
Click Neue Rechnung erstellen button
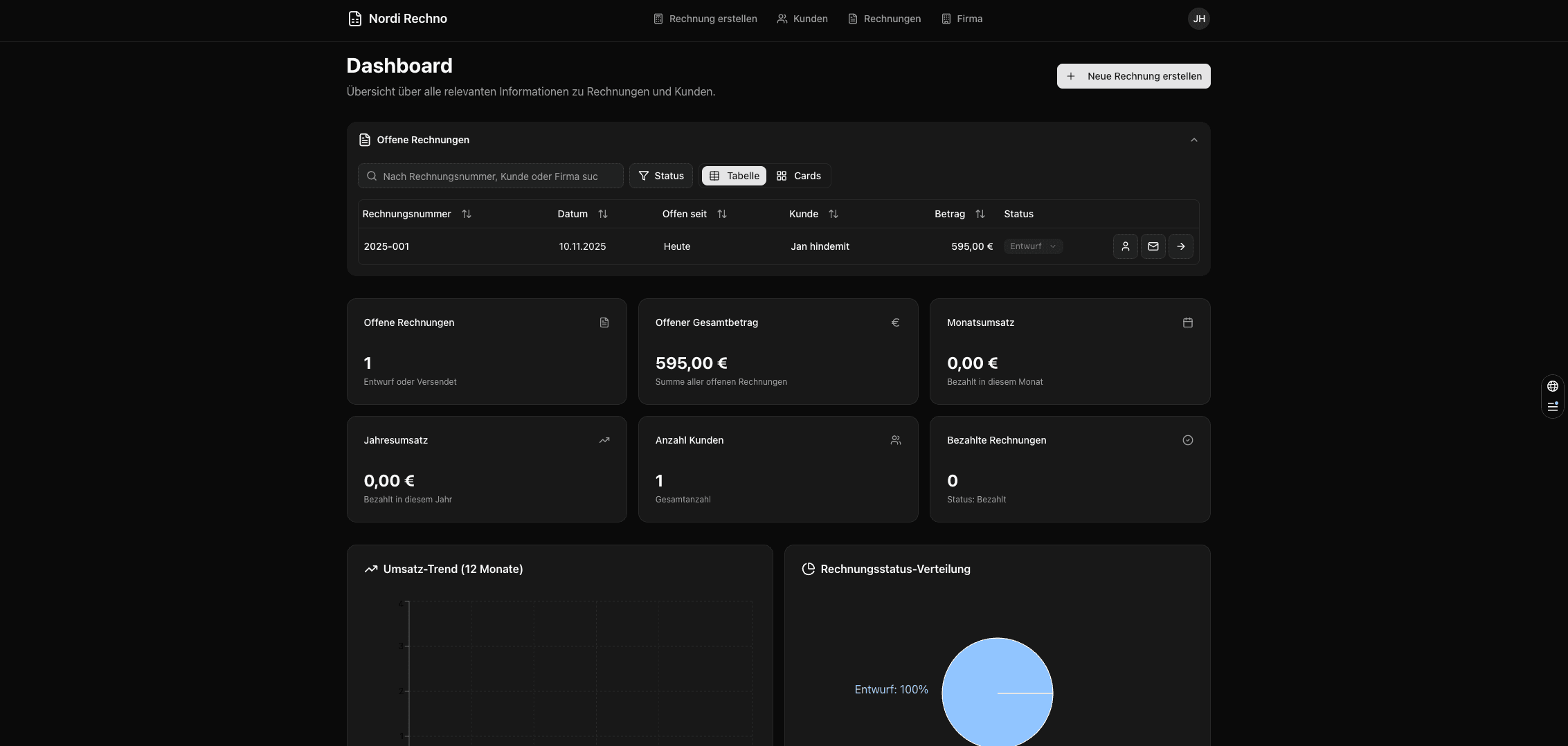coord(1133,76)
